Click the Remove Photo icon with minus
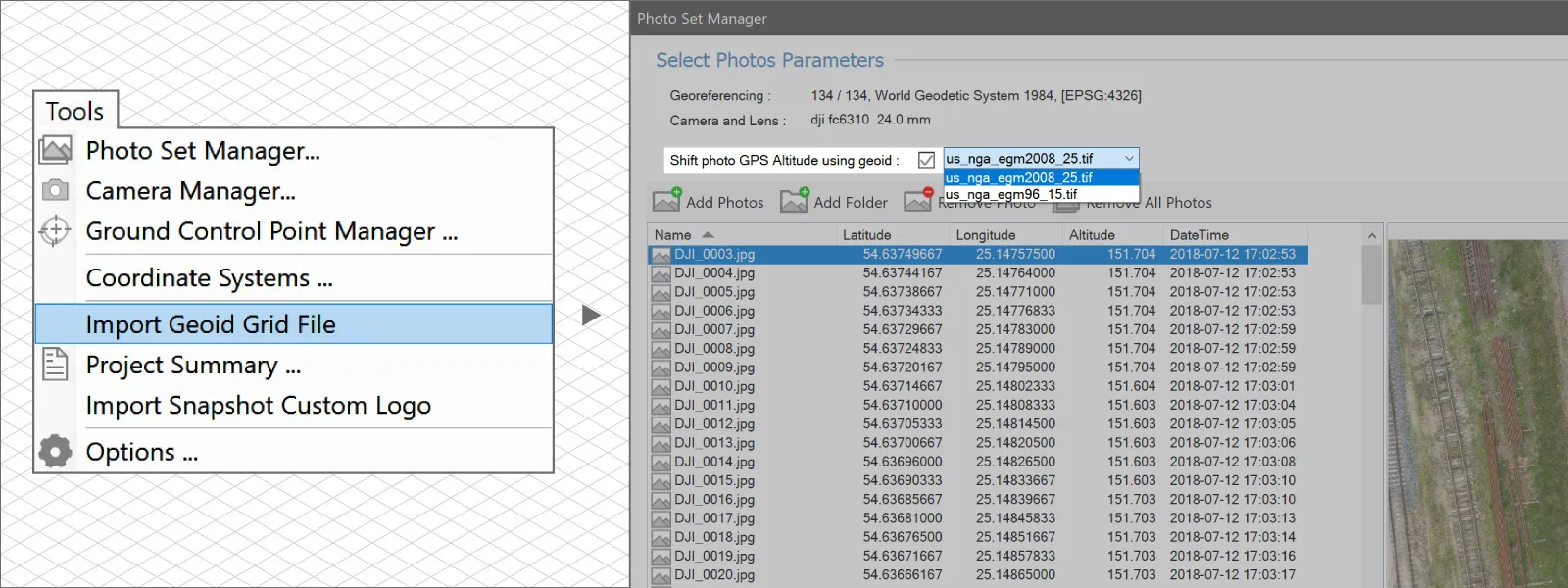The height and width of the screenshot is (588, 1568). coord(919,200)
